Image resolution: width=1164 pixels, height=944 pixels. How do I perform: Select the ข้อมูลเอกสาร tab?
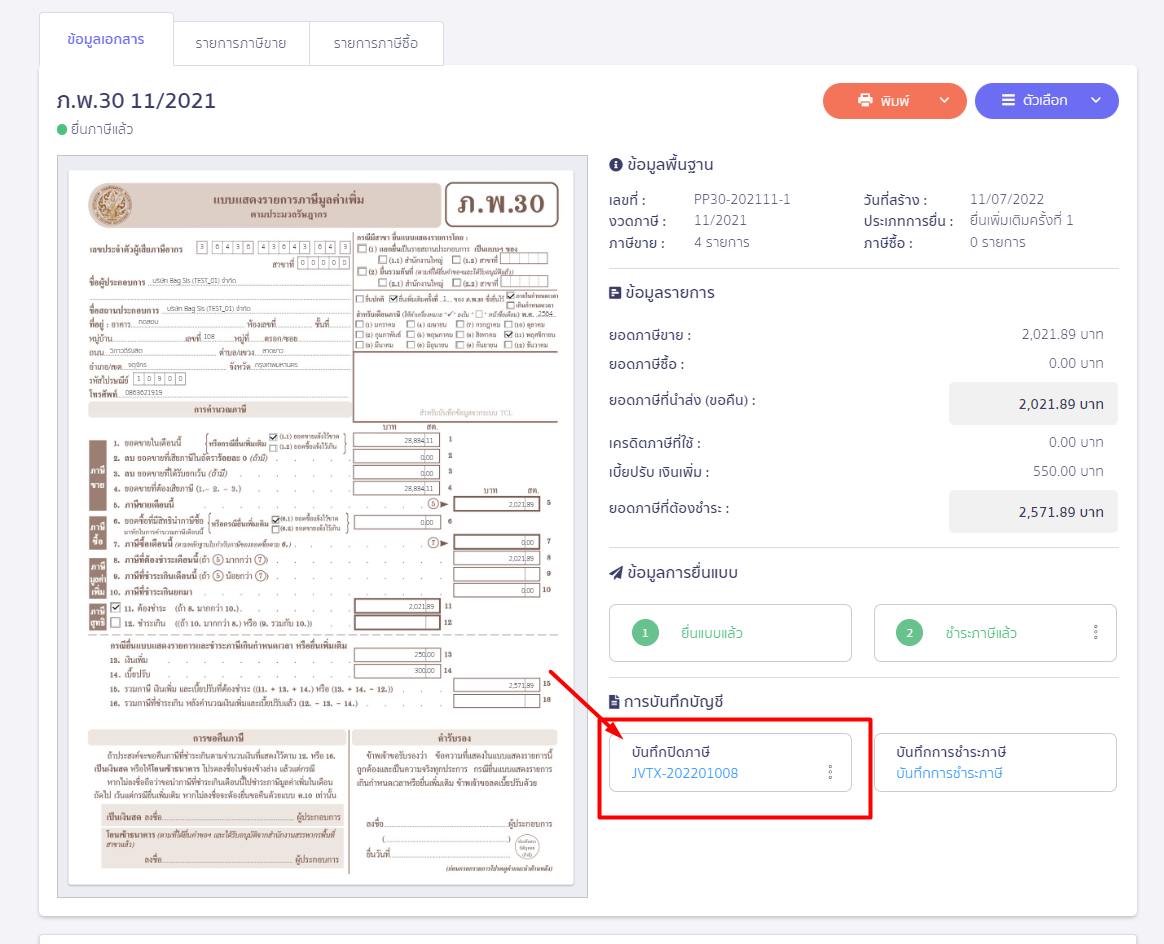(x=105, y=40)
